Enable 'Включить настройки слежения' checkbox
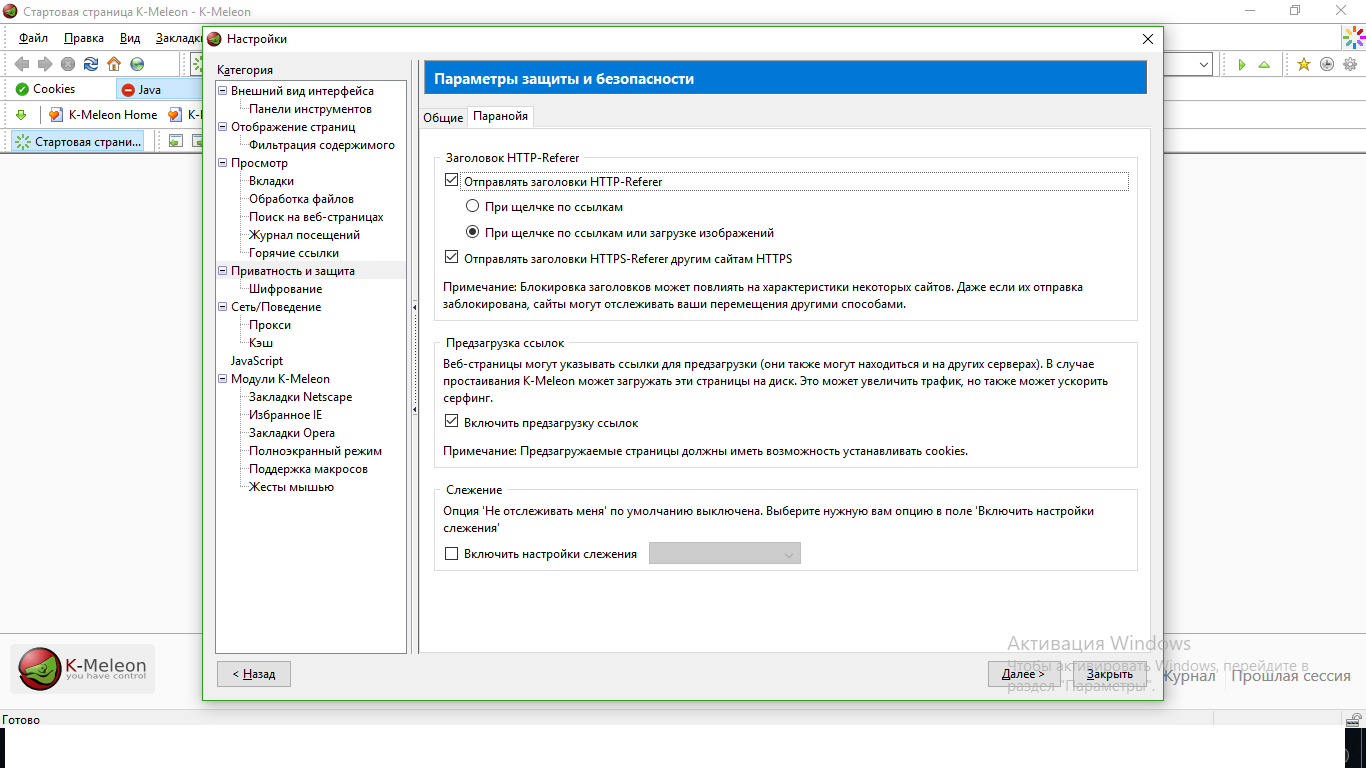The width and height of the screenshot is (1366, 768). pos(451,554)
